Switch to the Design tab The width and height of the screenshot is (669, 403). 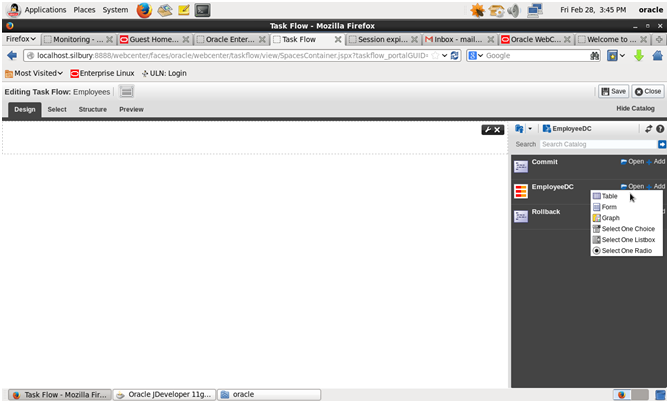pyautogui.click(x=25, y=110)
